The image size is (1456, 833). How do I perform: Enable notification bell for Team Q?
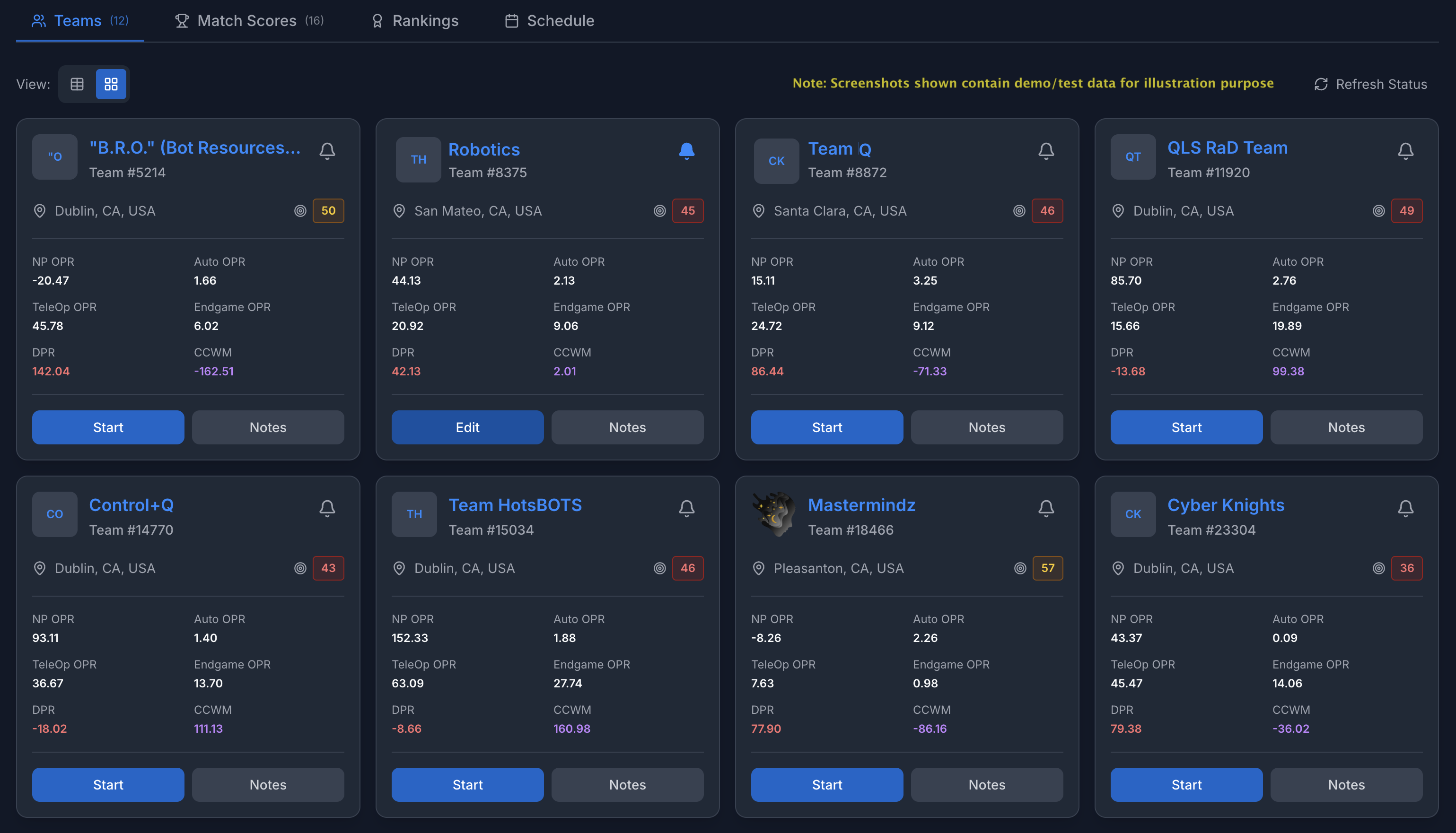(1045, 150)
